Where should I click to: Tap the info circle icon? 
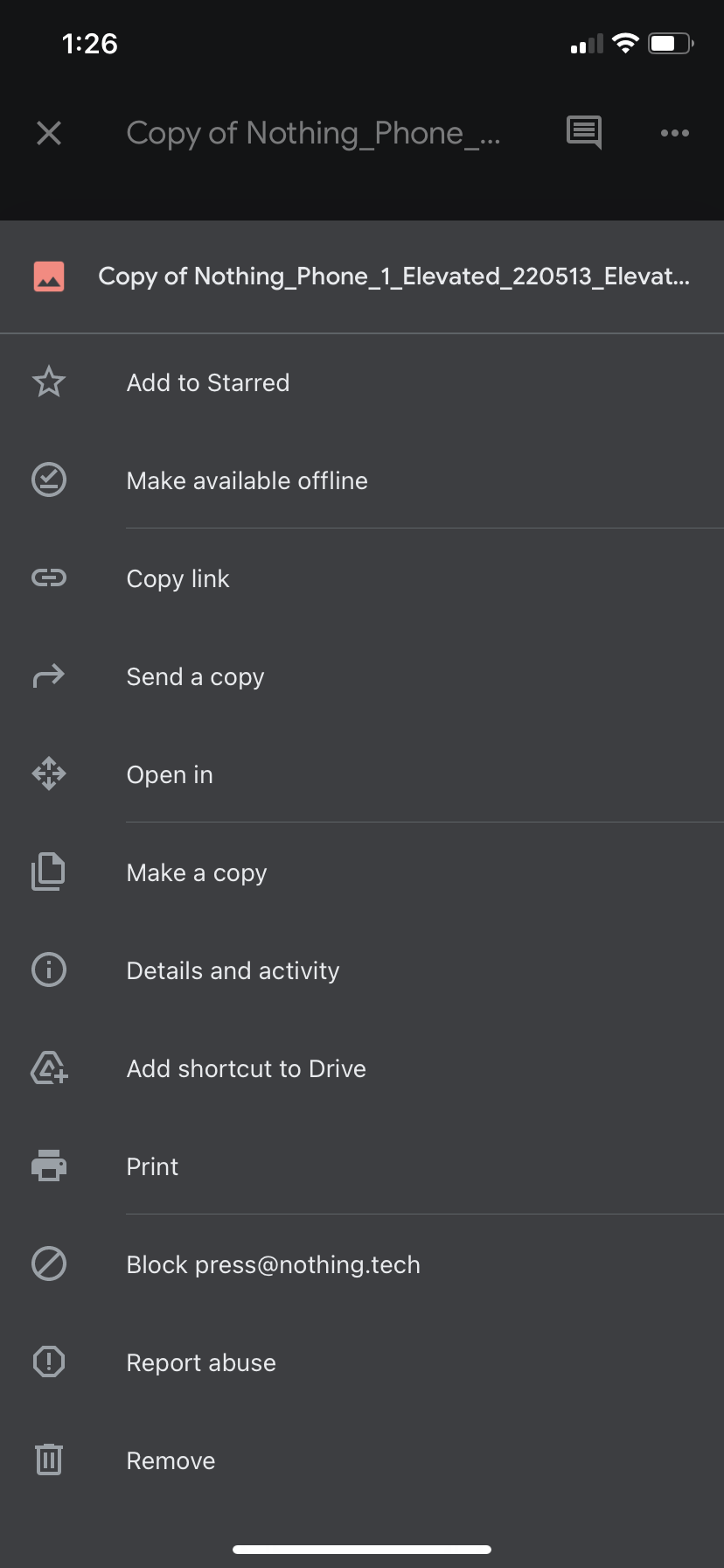click(x=49, y=970)
